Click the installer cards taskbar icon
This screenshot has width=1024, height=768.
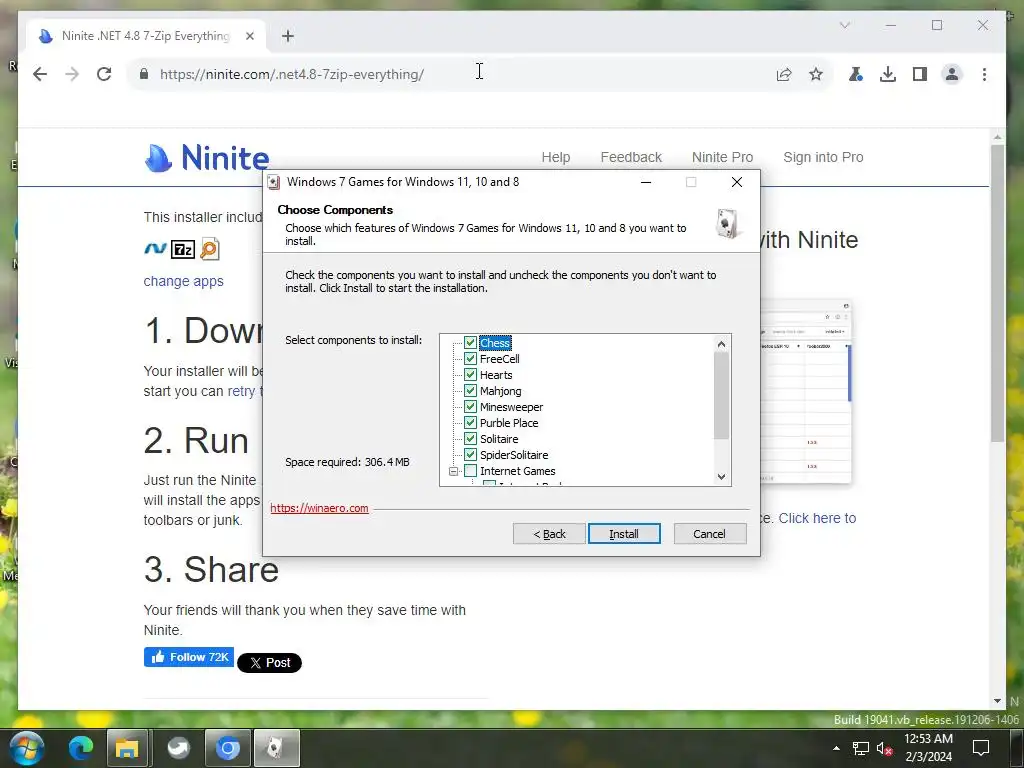coord(276,748)
